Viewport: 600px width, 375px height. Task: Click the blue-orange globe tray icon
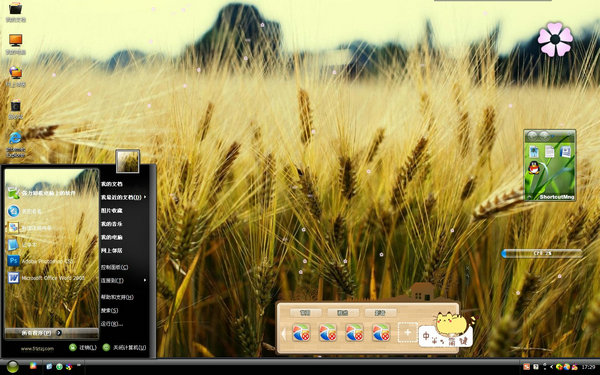(566, 367)
